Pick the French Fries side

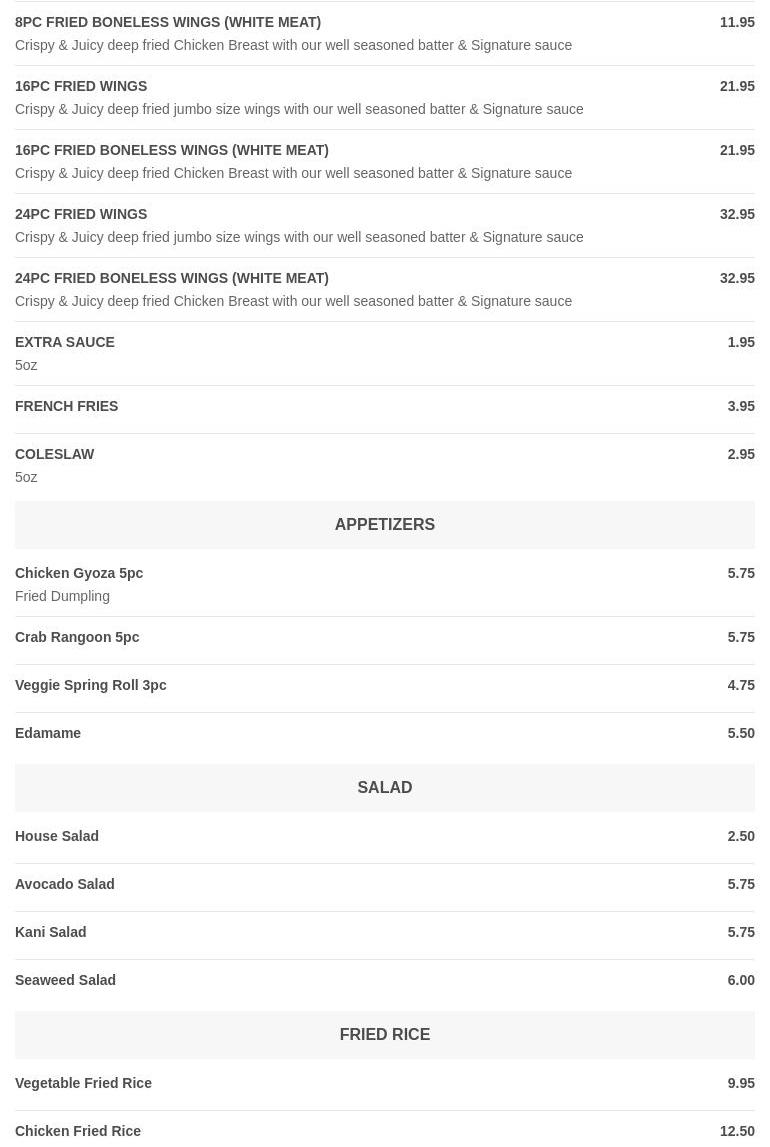[66, 406]
